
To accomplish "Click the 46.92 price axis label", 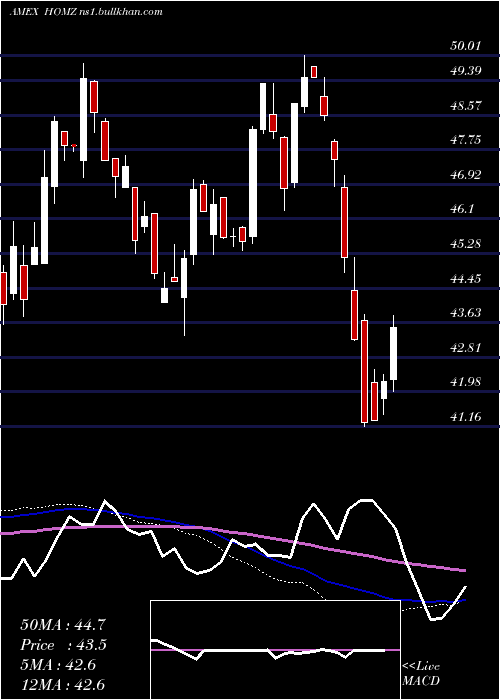I will point(465,175).
